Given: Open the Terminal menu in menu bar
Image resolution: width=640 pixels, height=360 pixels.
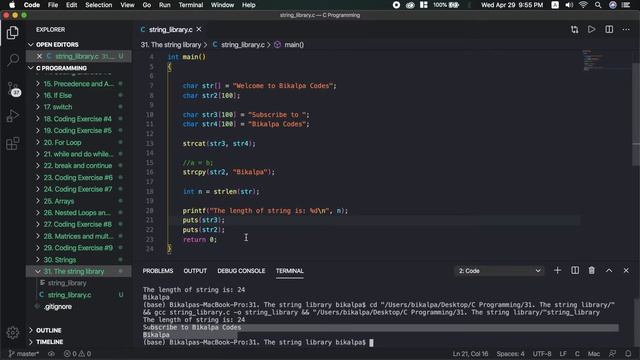Looking at the screenshot, I should [191, 5].
